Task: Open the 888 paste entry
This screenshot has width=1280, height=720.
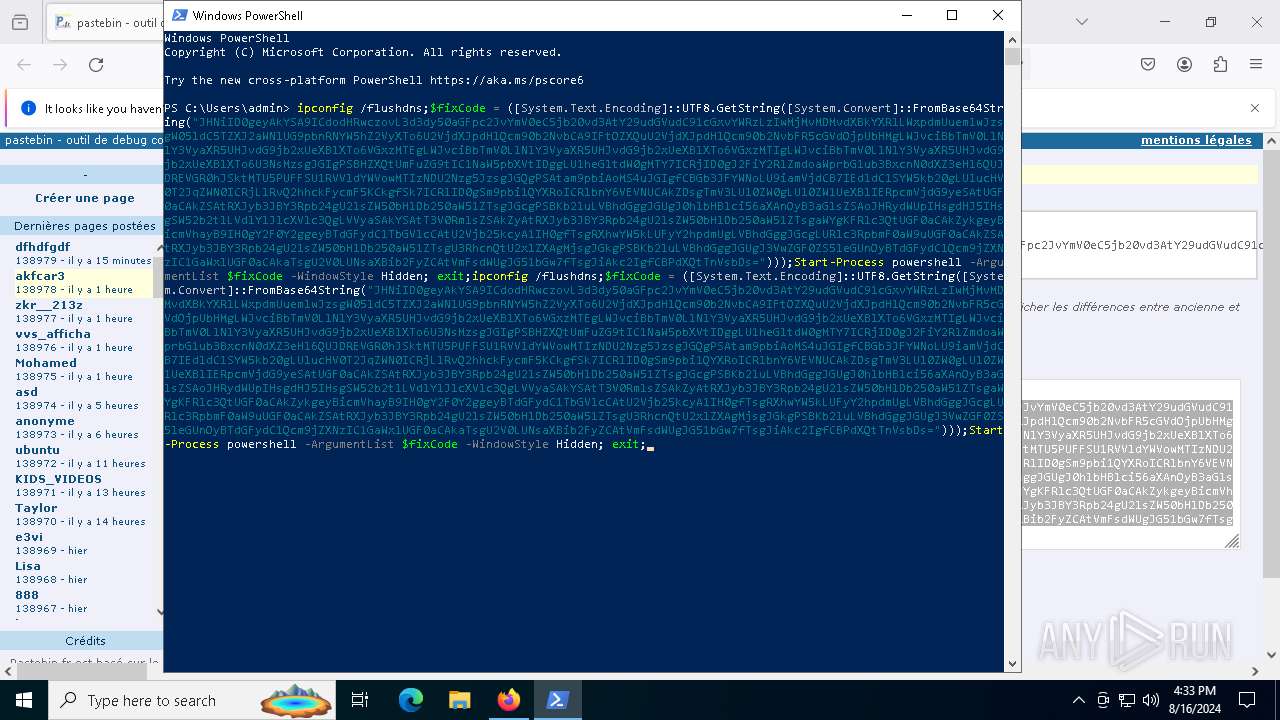Action: click(27, 595)
